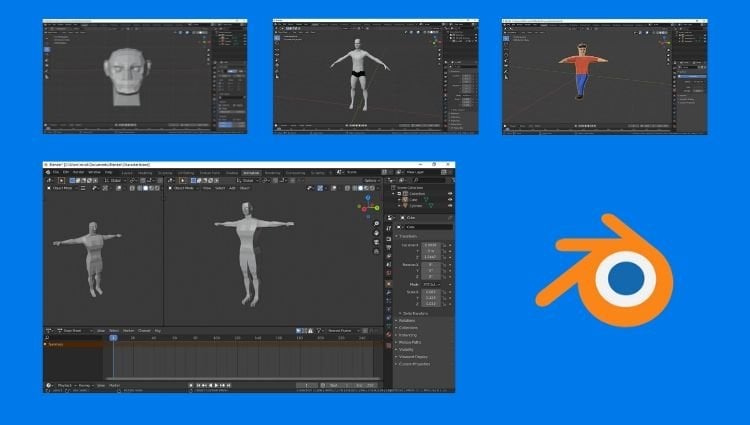
Task: Open the Modifiers wrench properties tab
Action: click(x=391, y=293)
